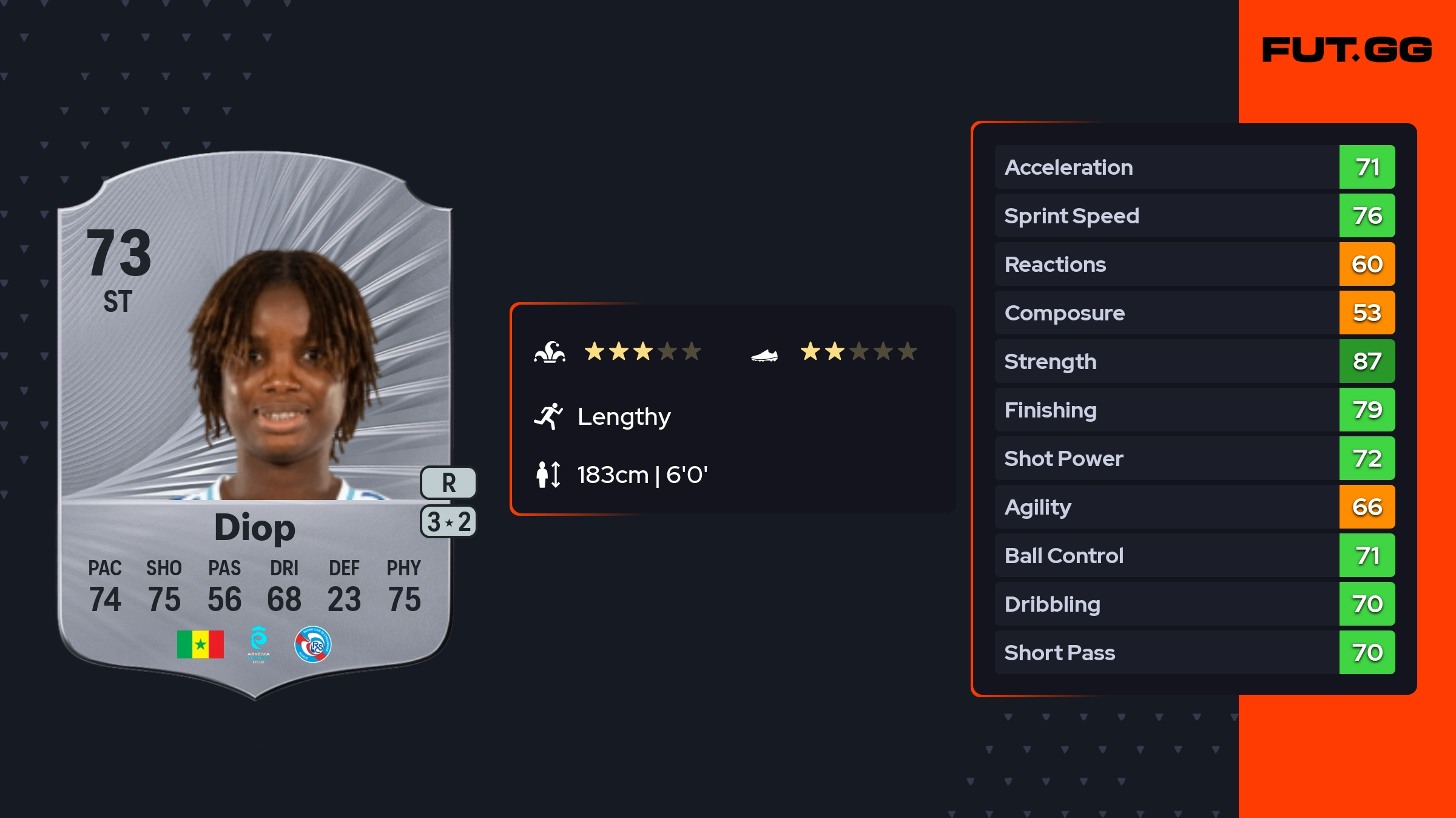Click the Arkema league logo icon
1456x818 pixels.
(x=258, y=644)
